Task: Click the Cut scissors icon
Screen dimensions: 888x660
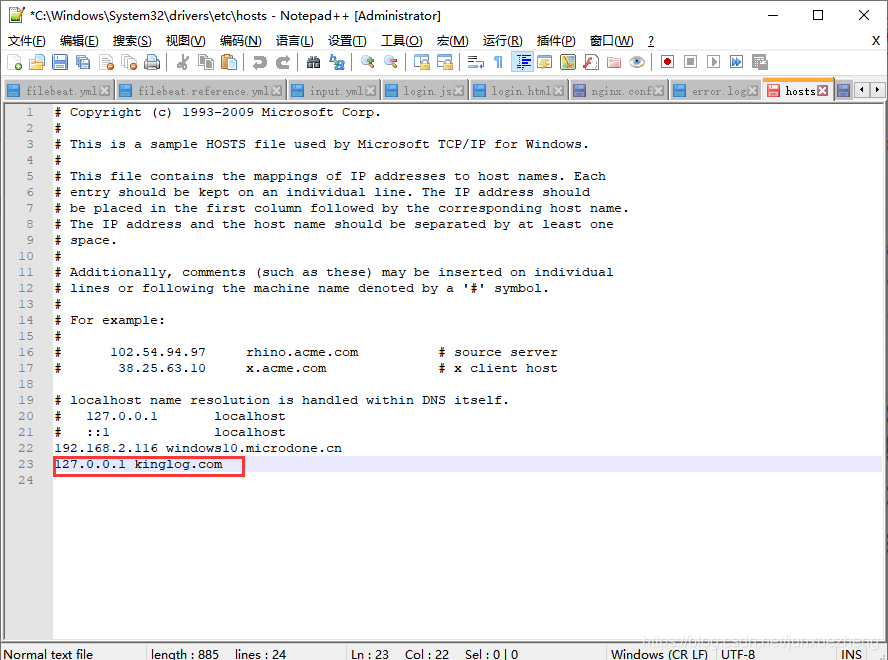Action: click(x=182, y=62)
